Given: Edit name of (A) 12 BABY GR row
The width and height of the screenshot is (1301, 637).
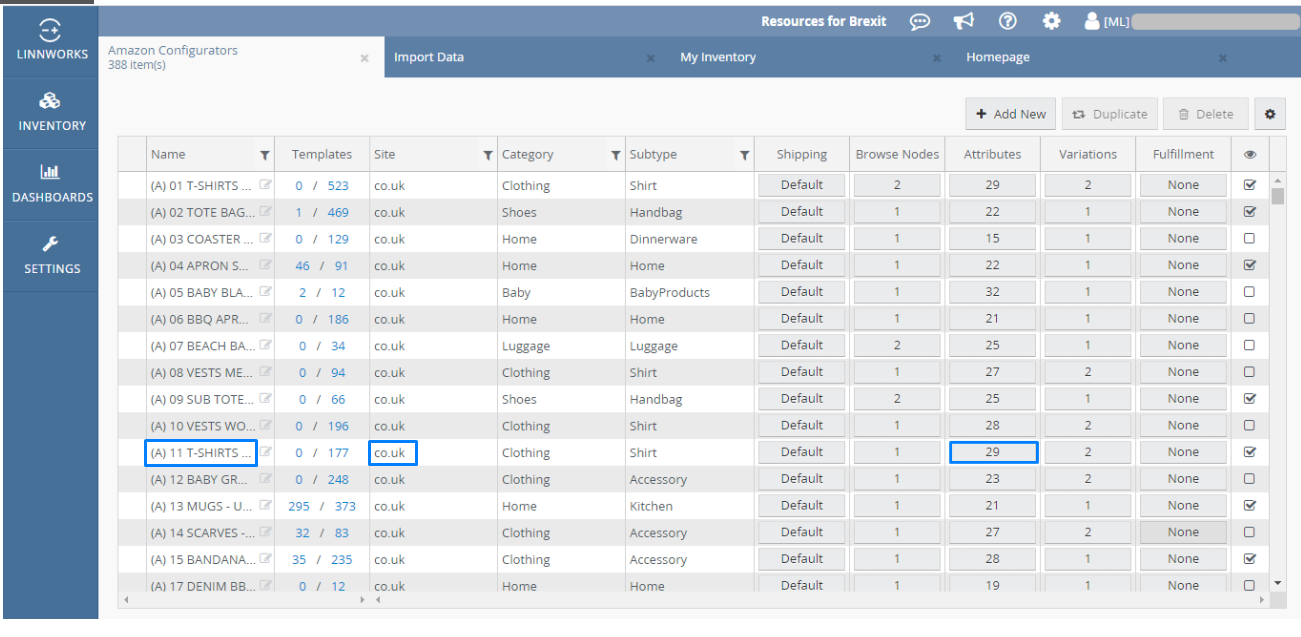Looking at the screenshot, I should coord(265,479).
